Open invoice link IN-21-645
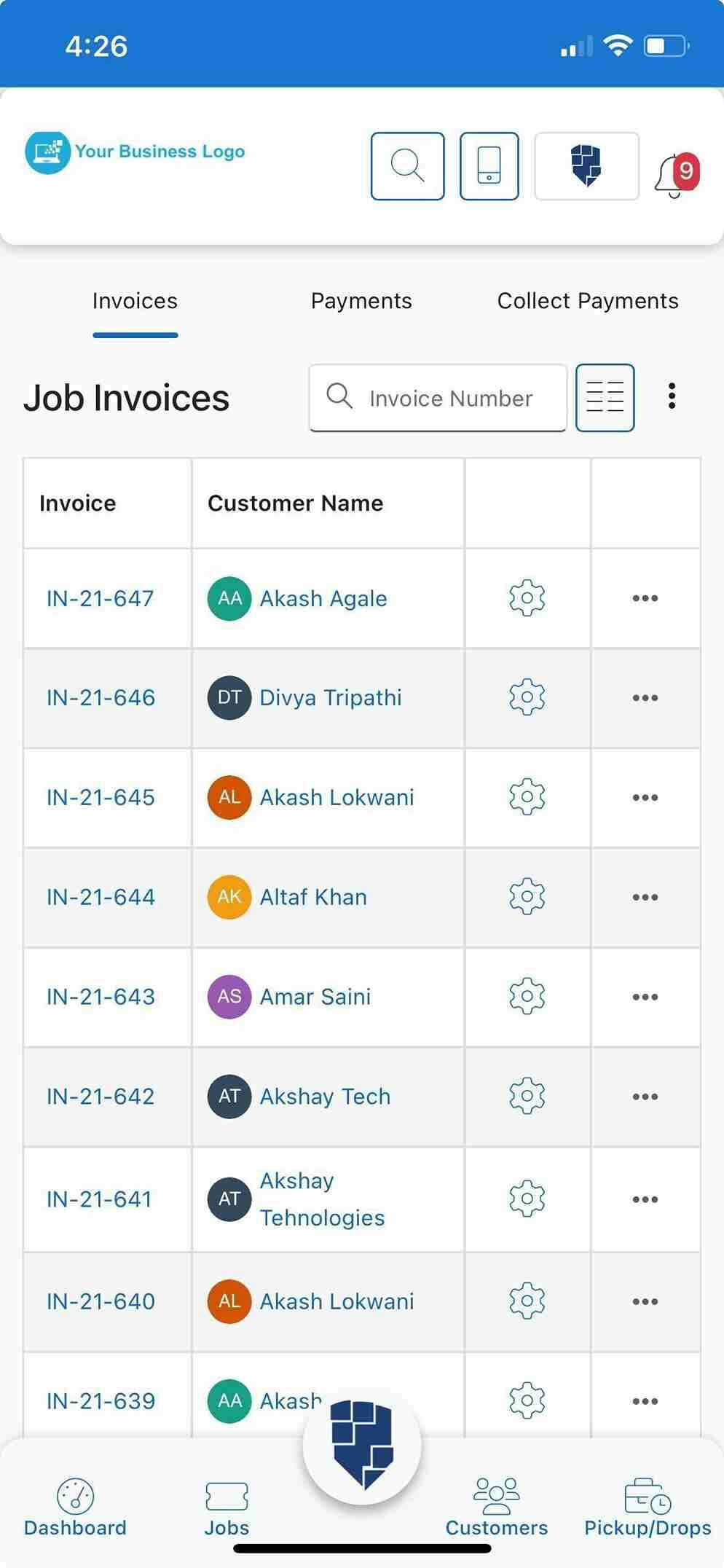This screenshot has height=1568, width=724. (101, 798)
